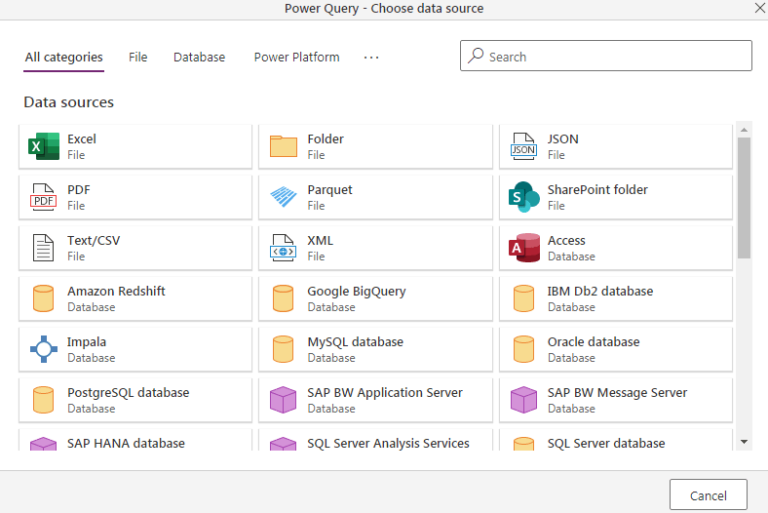This screenshot has width=768, height=513.
Task: Select the Excel file icon
Action: pyautogui.click(x=44, y=146)
